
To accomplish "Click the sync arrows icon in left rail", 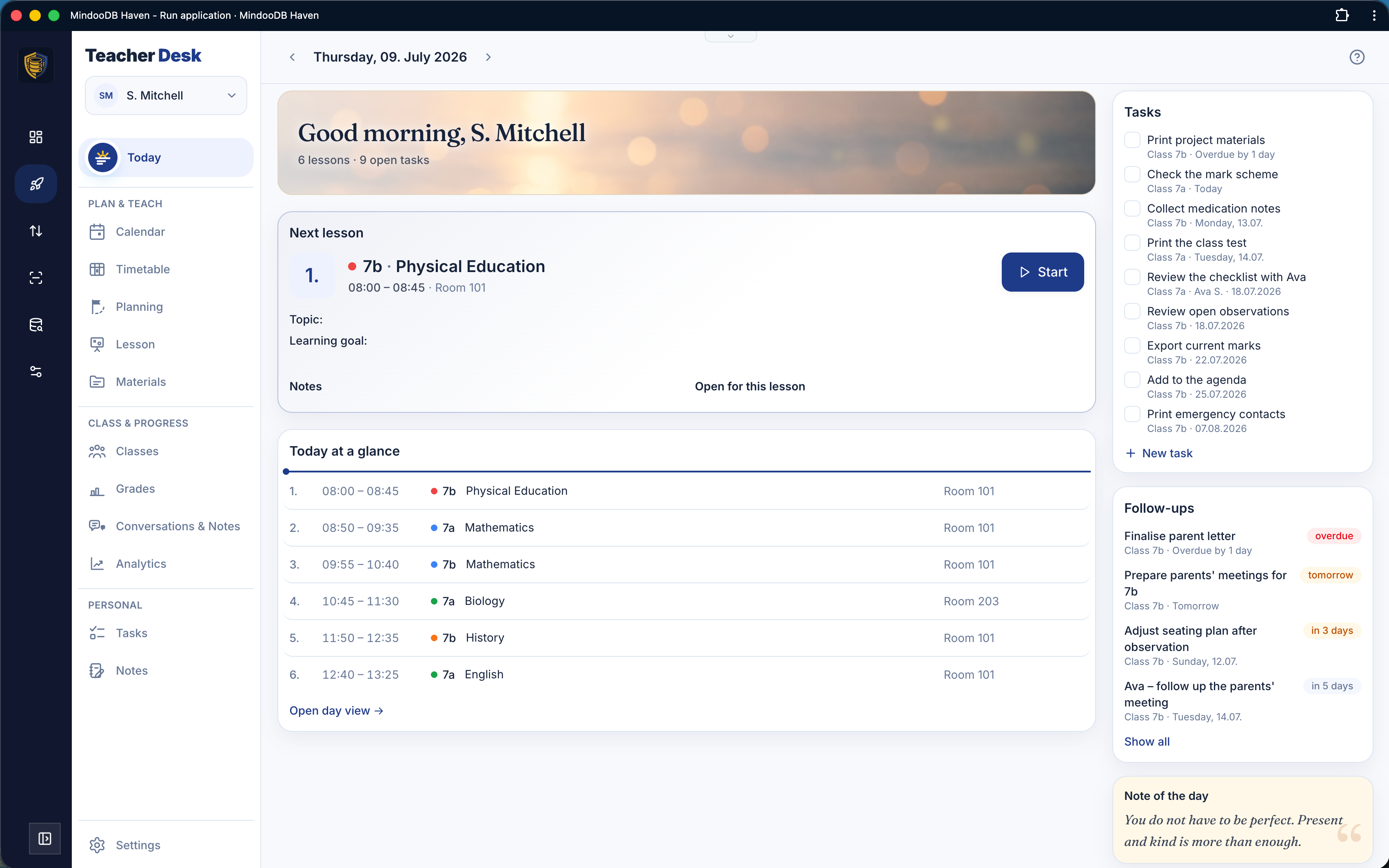I will pyautogui.click(x=36, y=231).
